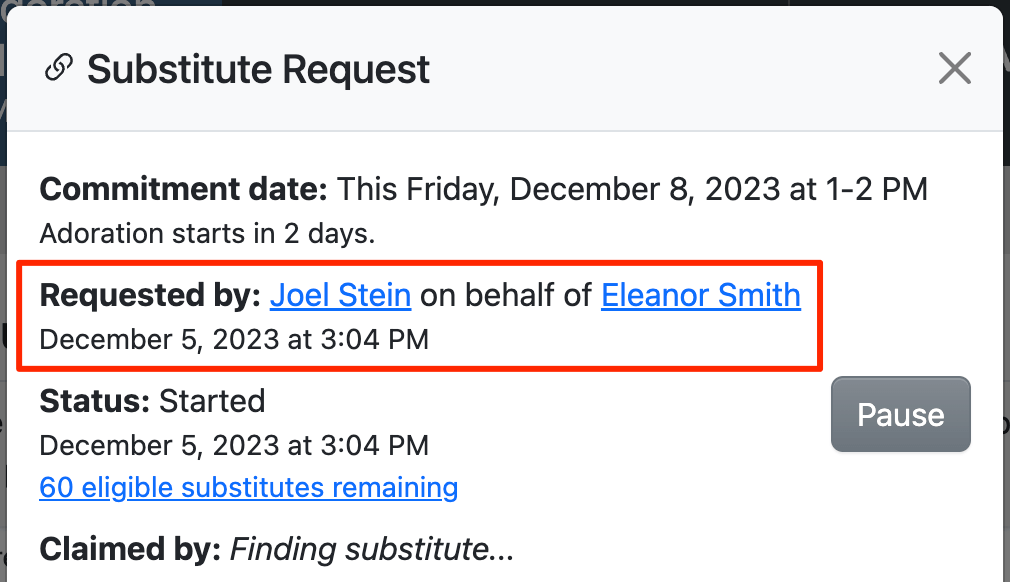The width and height of the screenshot is (1010, 582).
Task: Click the 'Adoration starts in 2 days' note
Action: click(207, 234)
